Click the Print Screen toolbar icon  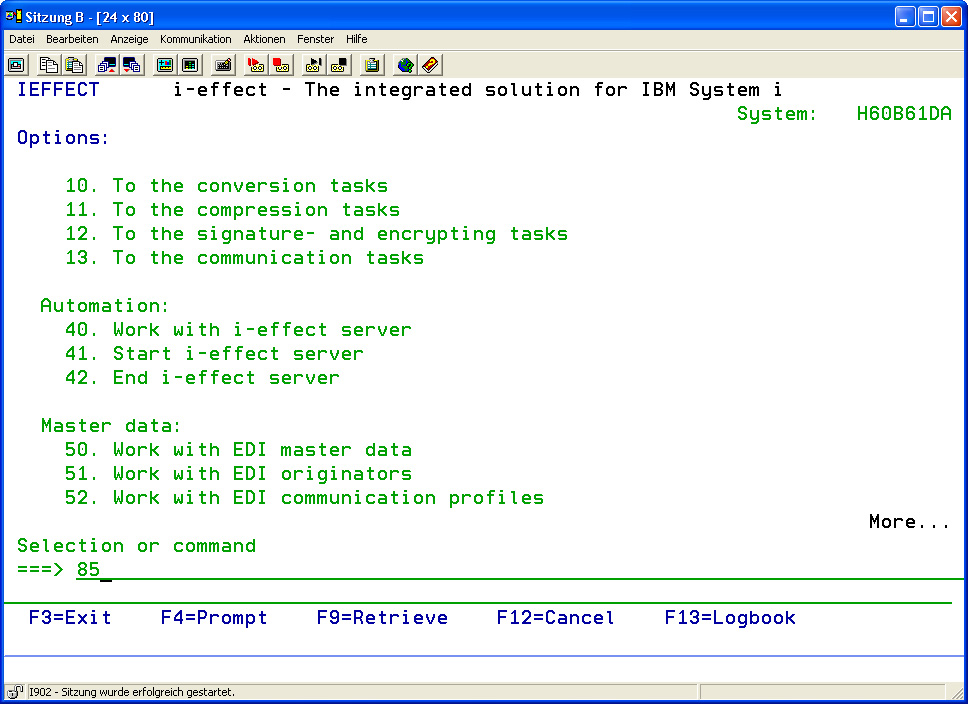[17, 65]
